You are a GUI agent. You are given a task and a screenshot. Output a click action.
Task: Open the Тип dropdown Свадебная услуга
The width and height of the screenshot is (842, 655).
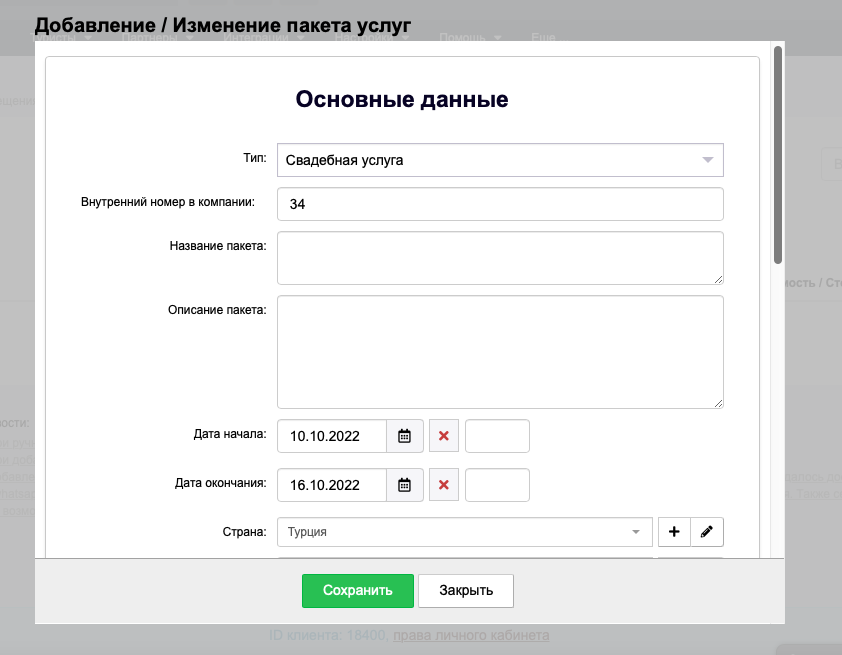[500, 160]
